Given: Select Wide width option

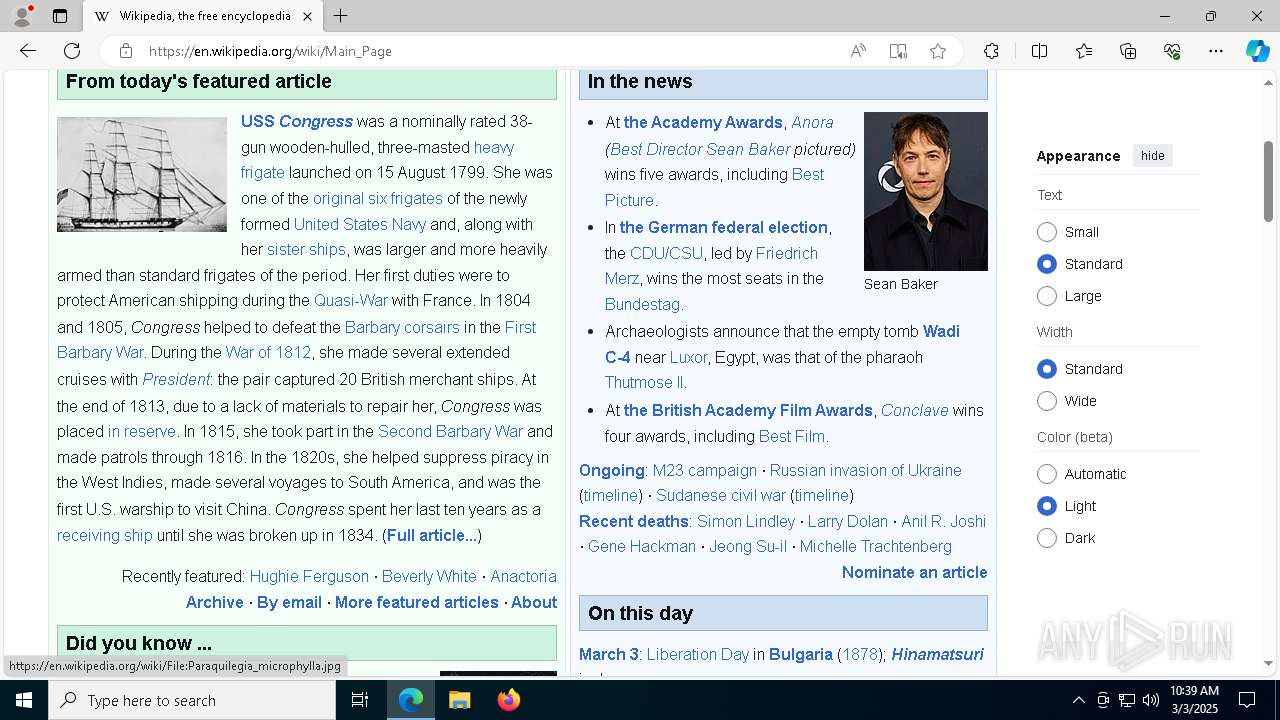Looking at the screenshot, I should tap(1047, 401).
